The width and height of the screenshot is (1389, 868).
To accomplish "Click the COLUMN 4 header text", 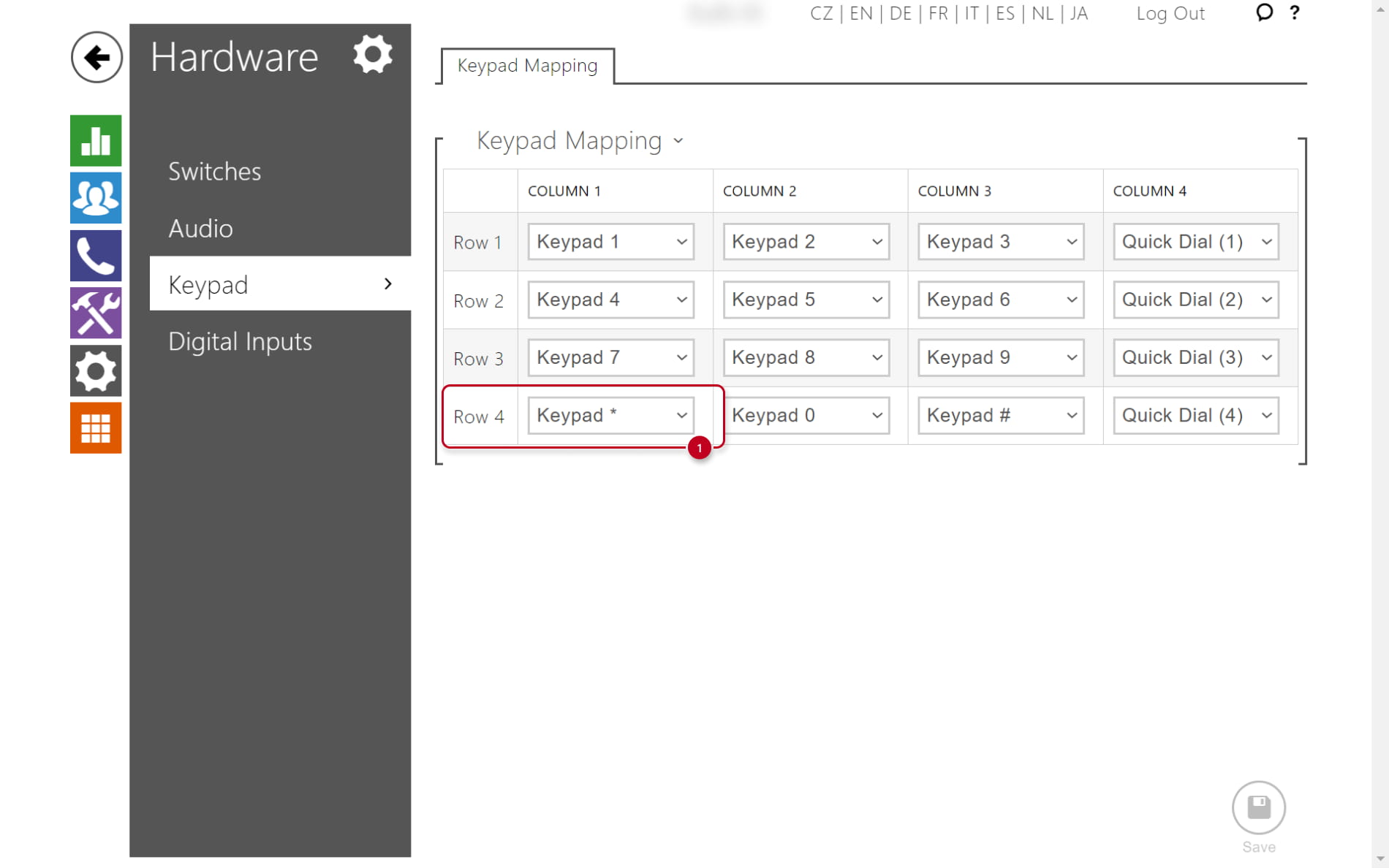I will (1149, 191).
